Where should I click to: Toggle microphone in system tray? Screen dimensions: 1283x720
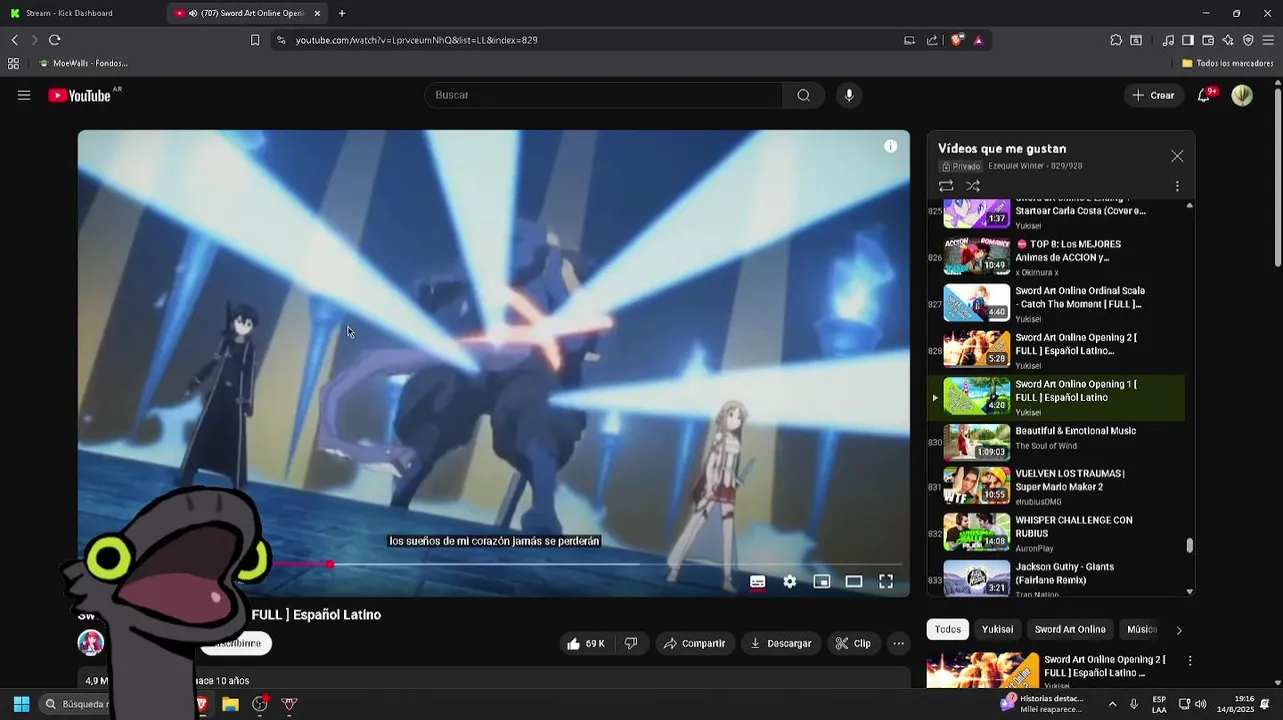coord(1134,704)
